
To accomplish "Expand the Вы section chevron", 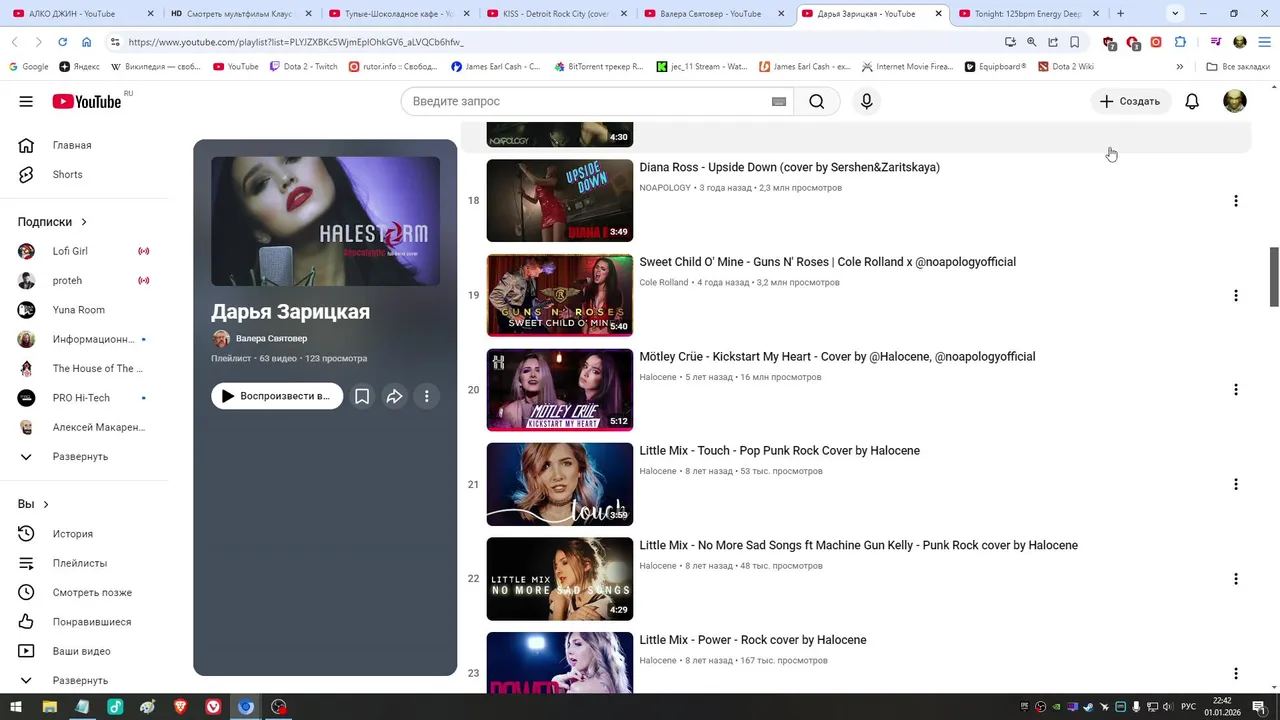I will click(46, 505).
